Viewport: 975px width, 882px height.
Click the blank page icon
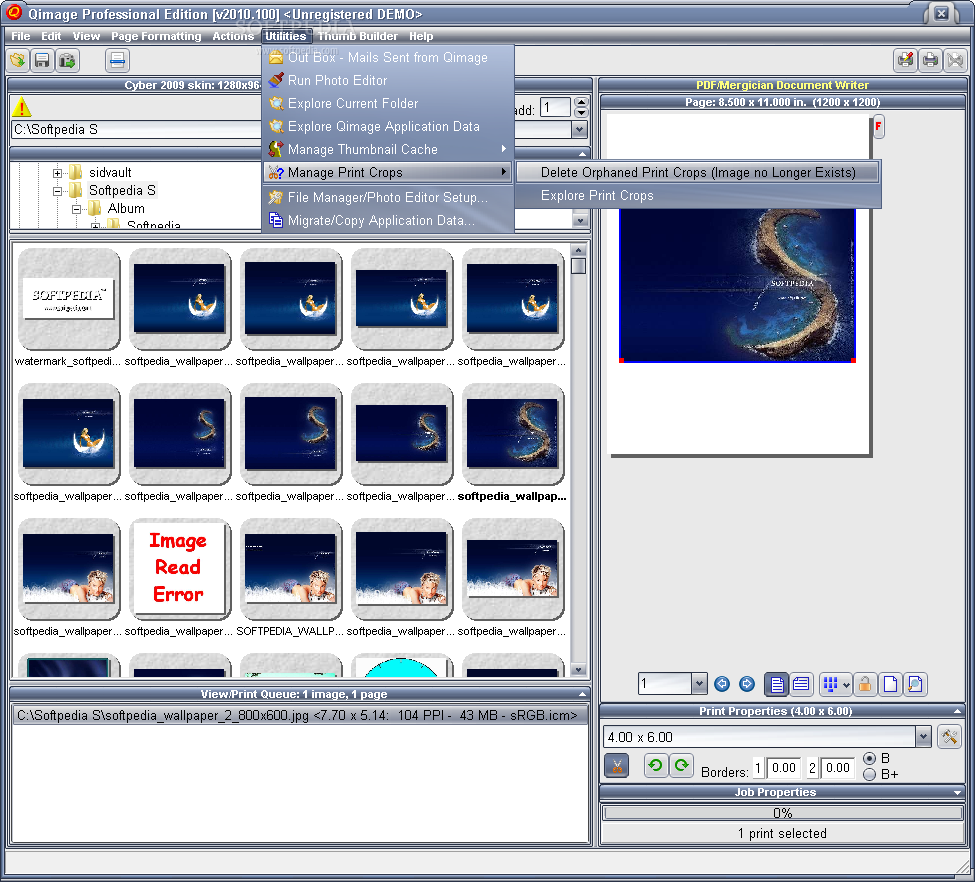pyautogui.click(x=890, y=684)
